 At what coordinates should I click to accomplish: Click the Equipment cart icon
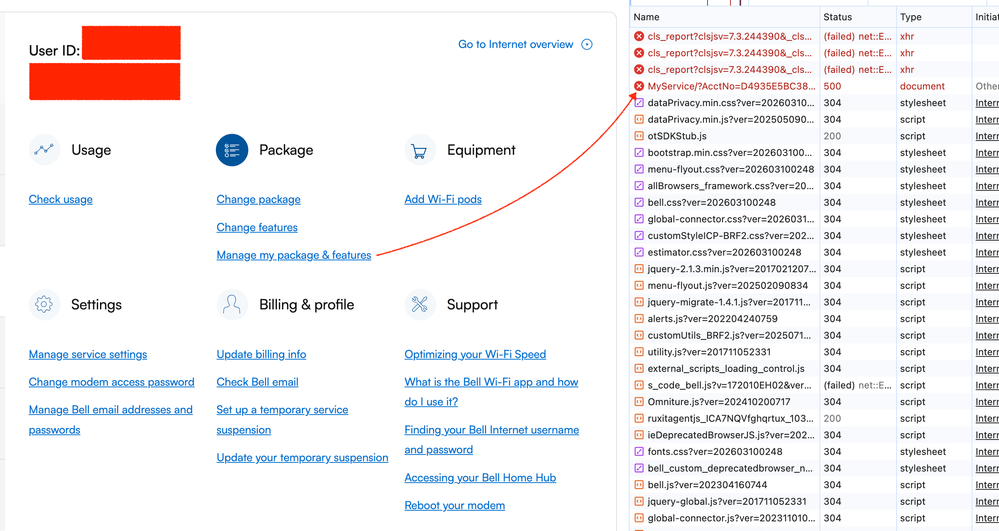pos(419,150)
